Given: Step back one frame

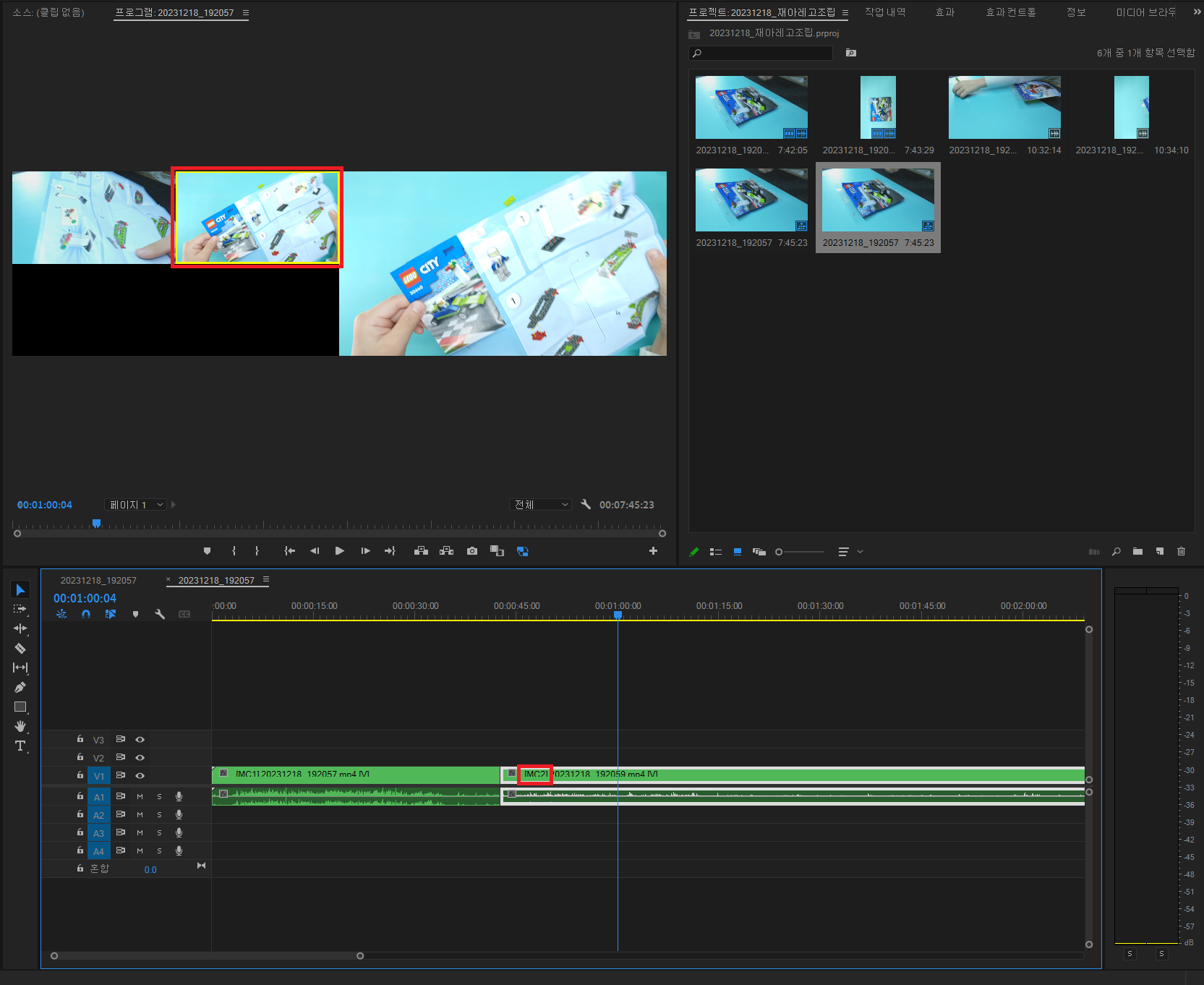Looking at the screenshot, I should (315, 551).
